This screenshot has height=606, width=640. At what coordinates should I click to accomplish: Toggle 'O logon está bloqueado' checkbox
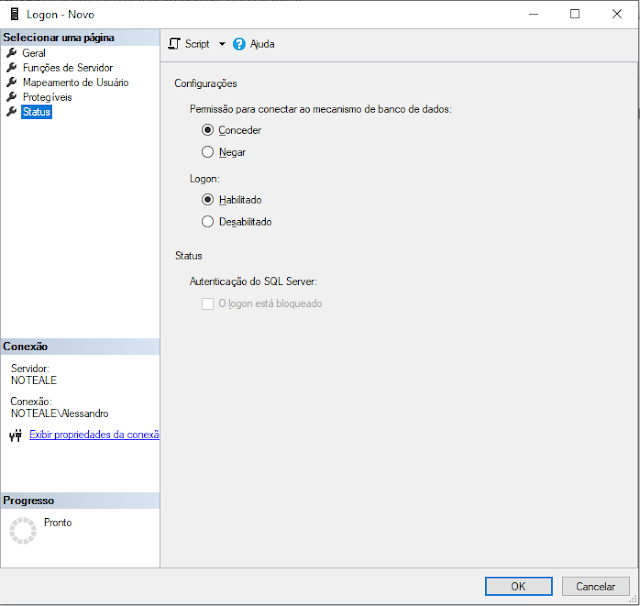pos(208,304)
